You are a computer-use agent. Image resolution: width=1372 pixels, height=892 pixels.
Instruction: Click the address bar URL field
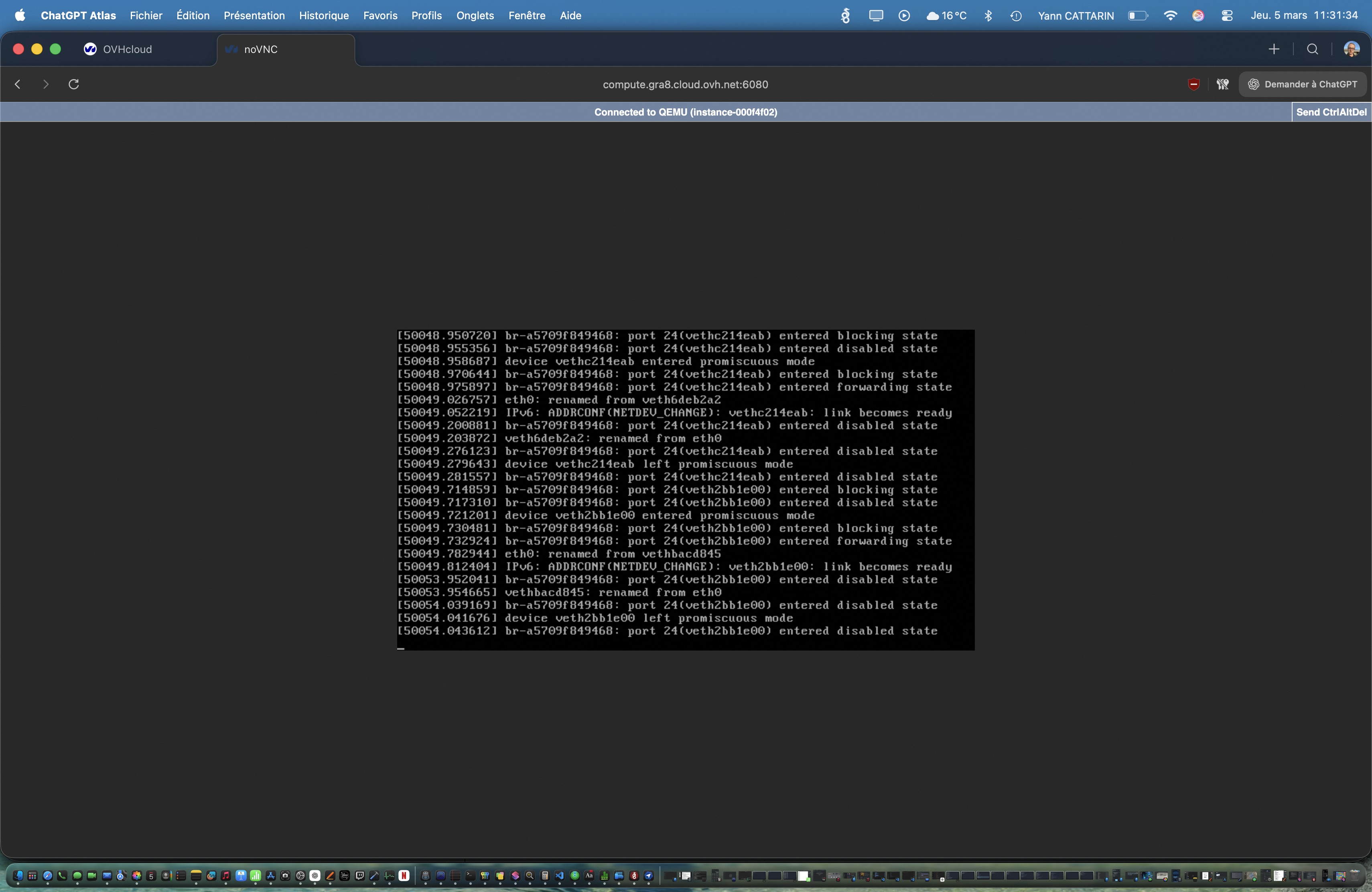coord(685,84)
